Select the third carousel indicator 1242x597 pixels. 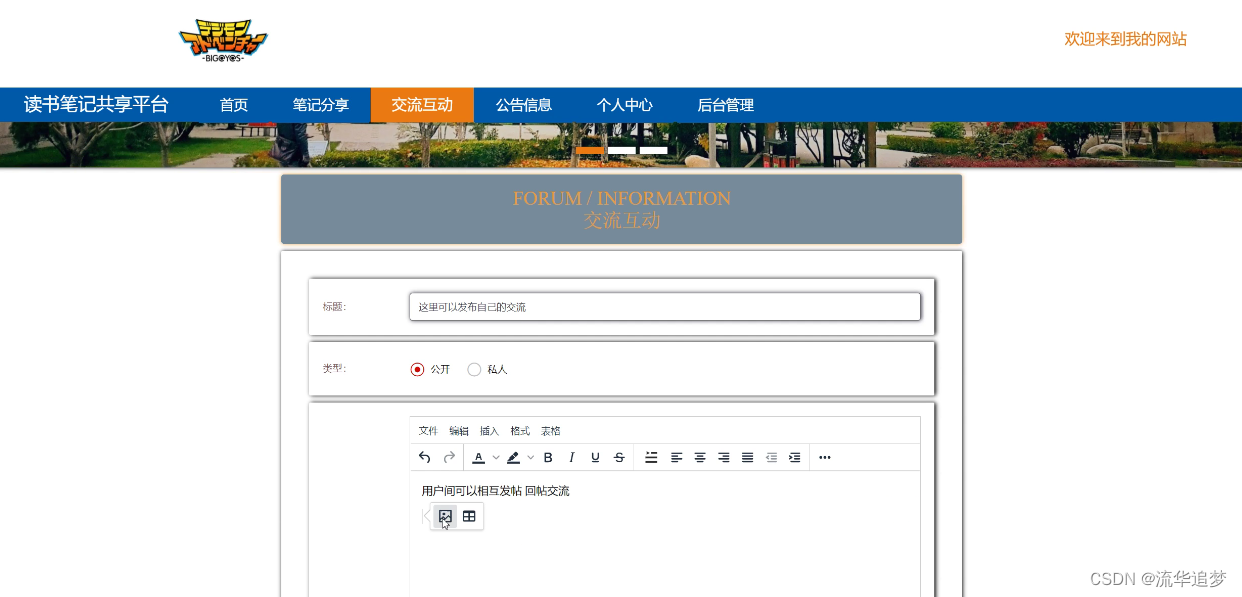point(654,150)
